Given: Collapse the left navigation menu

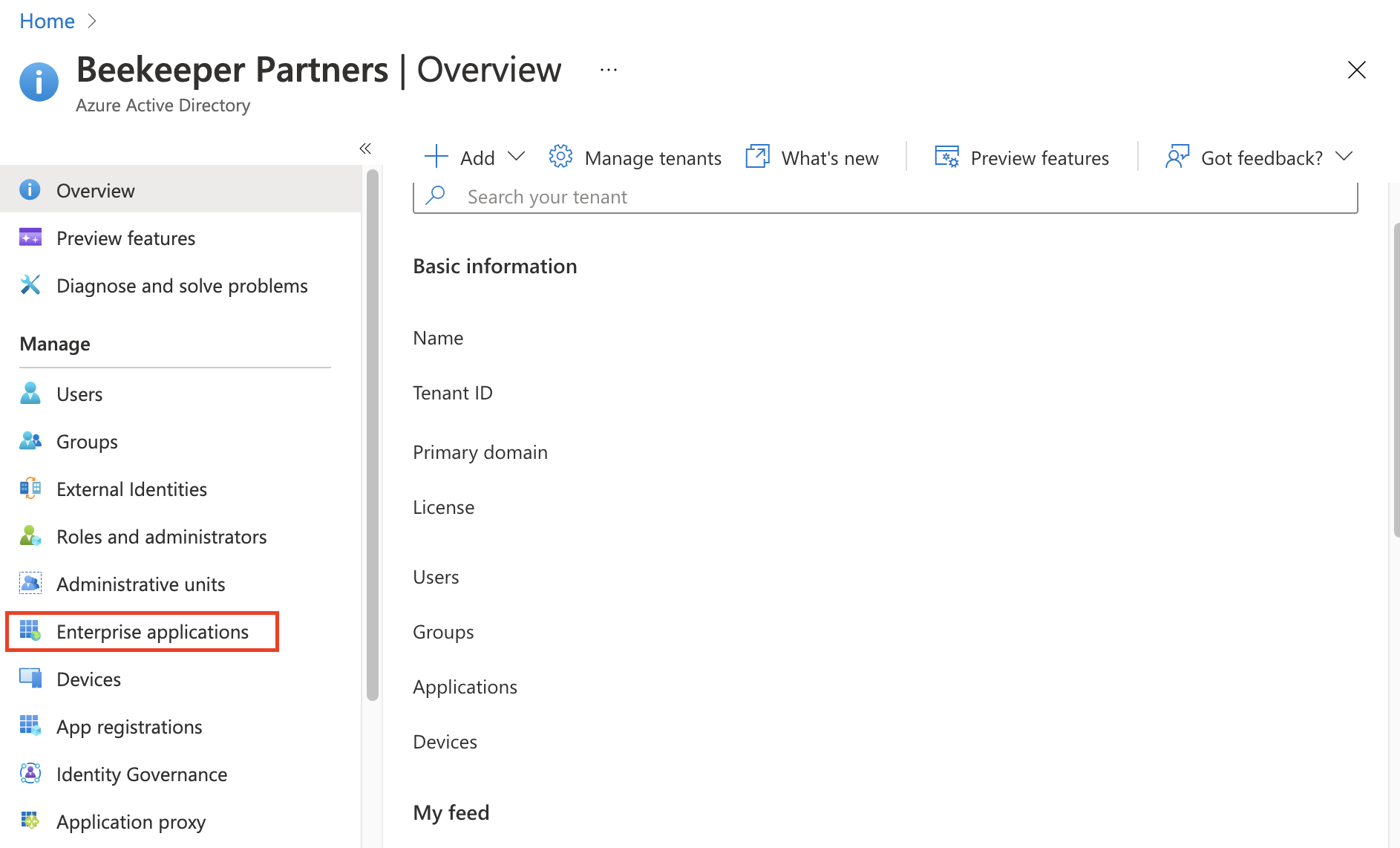Looking at the screenshot, I should [365, 149].
